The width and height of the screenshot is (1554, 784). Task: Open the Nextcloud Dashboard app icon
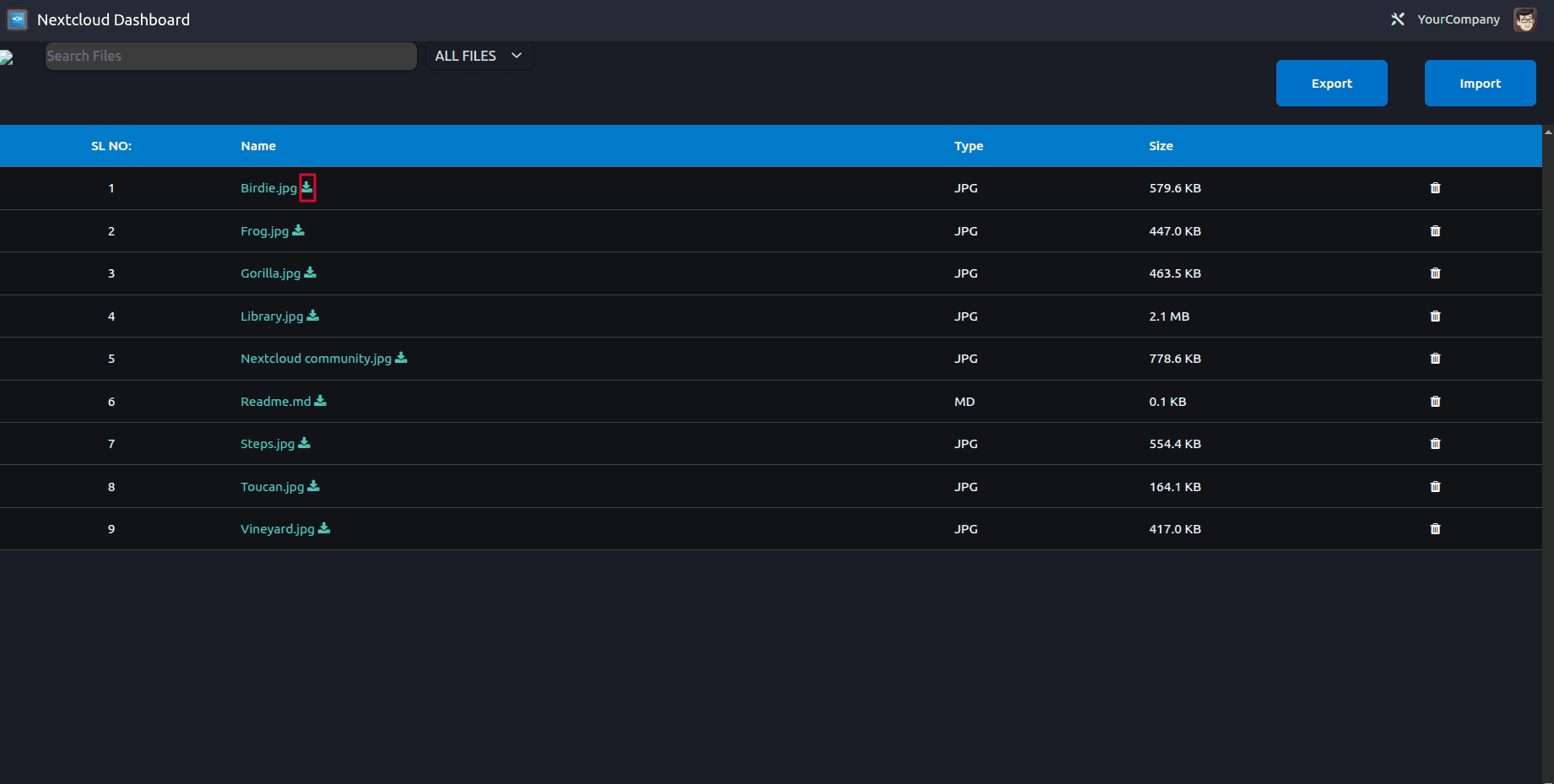point(18,19)
